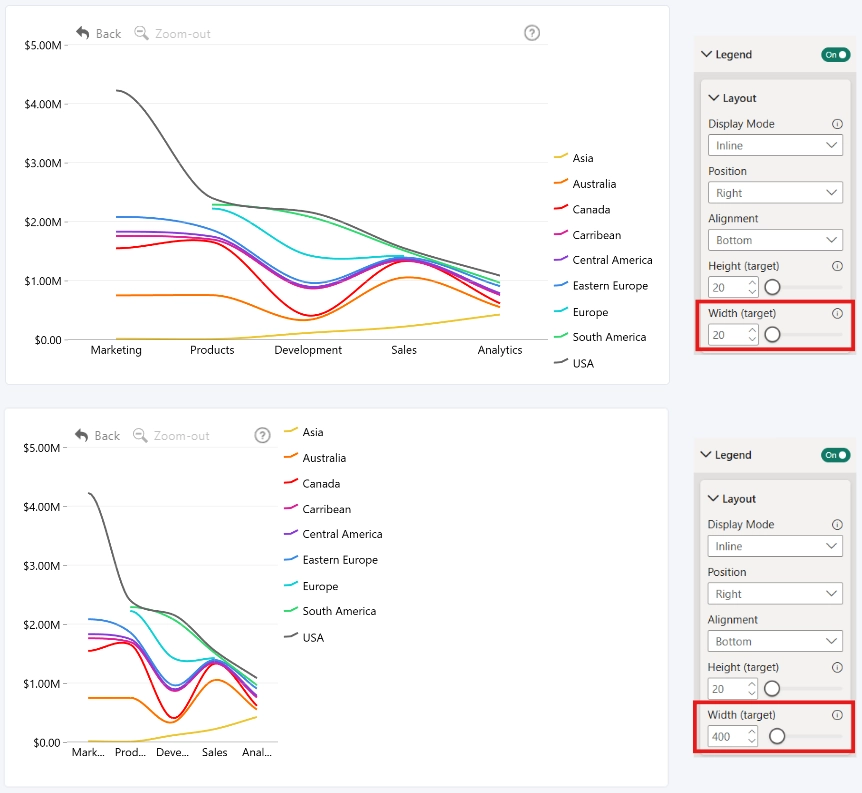This screenshot has height=793, width=862.
Task: Click the Display Mode info icon in the top panel
Action: pyautogui.click(x=837, y=124)
